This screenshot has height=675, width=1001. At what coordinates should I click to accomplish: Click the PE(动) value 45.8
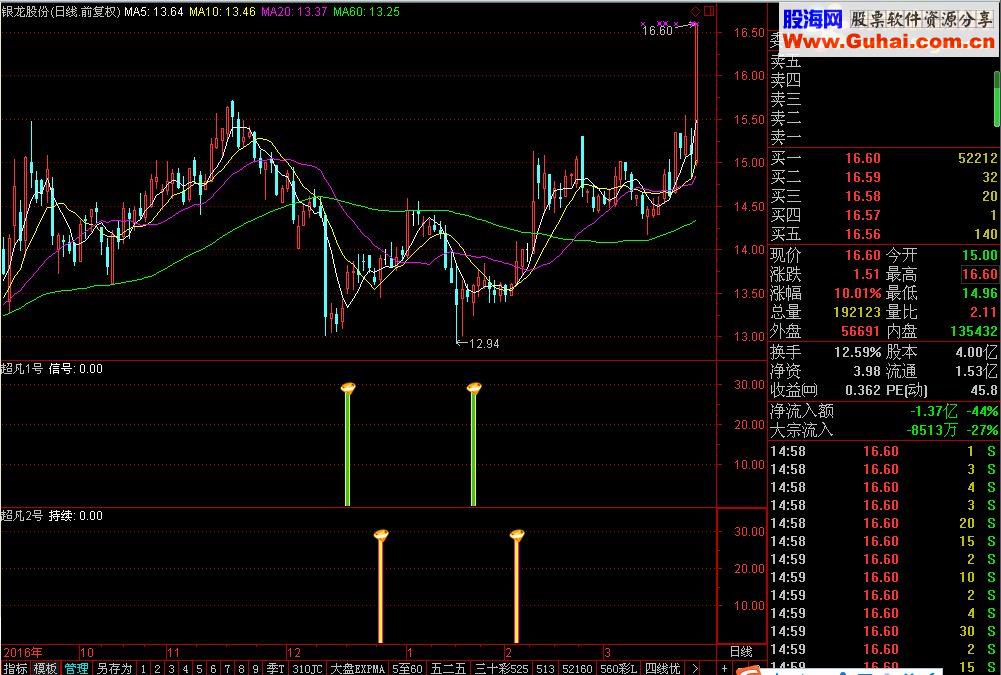(x=986, y=390)
